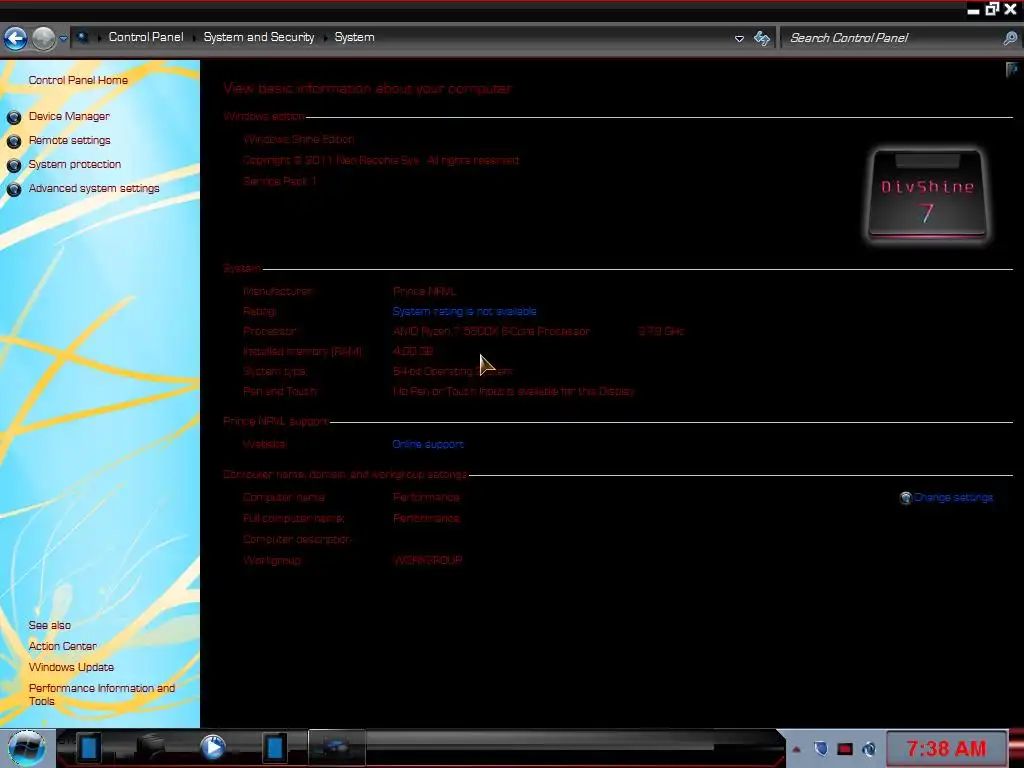Select the System breadcrumb segment
The width and height of the screenshot is (1024, 768).
(x=354, y=37)
